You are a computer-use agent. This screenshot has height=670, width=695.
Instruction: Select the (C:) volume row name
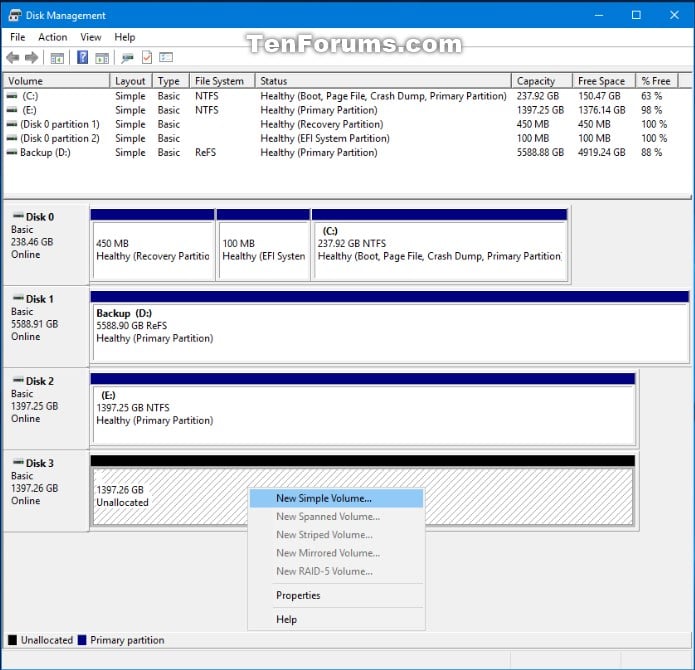point(30,96)
